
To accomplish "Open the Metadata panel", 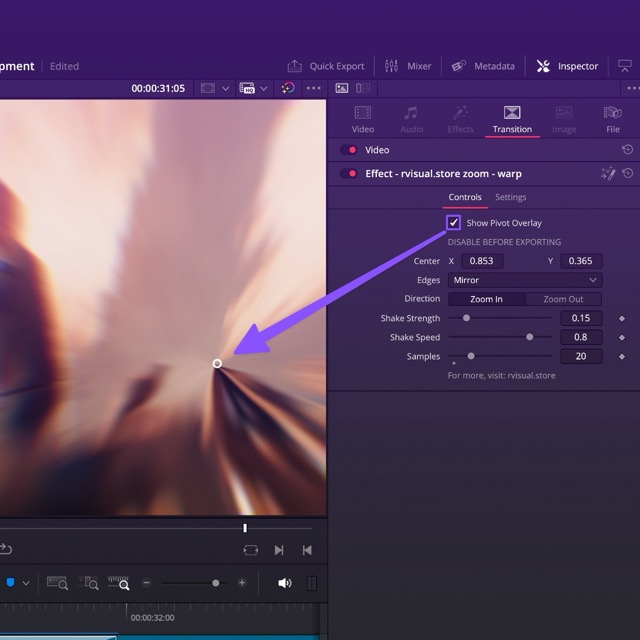I will (483, 66).
